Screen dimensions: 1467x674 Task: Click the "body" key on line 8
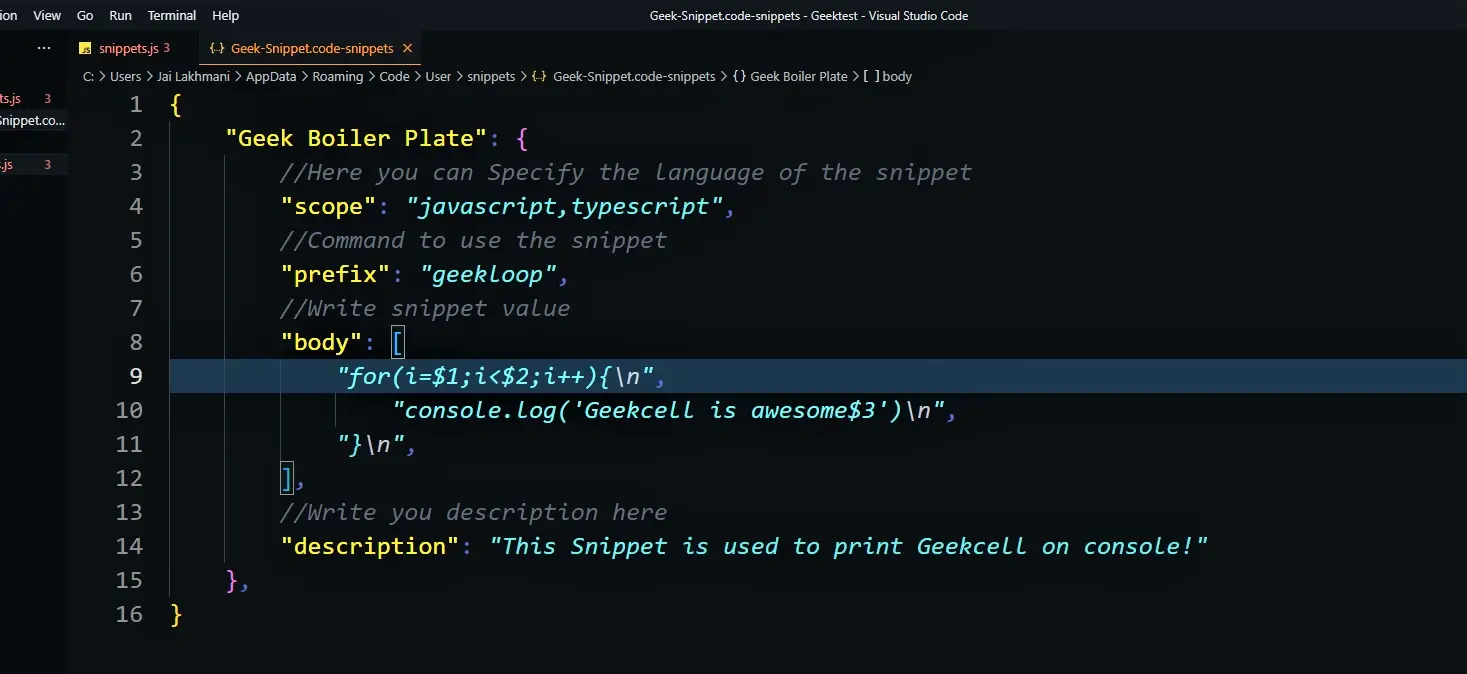322,342
